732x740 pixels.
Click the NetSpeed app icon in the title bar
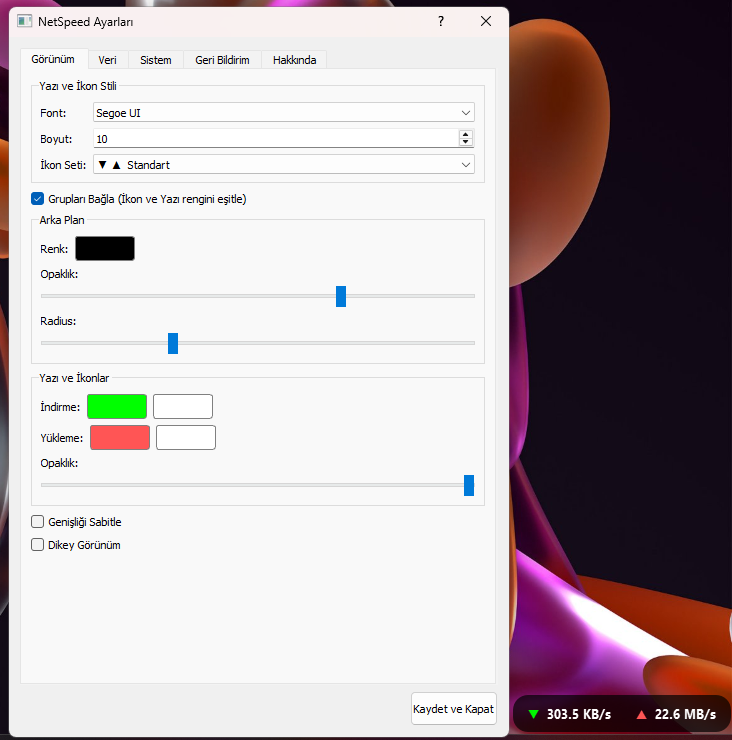25,21
